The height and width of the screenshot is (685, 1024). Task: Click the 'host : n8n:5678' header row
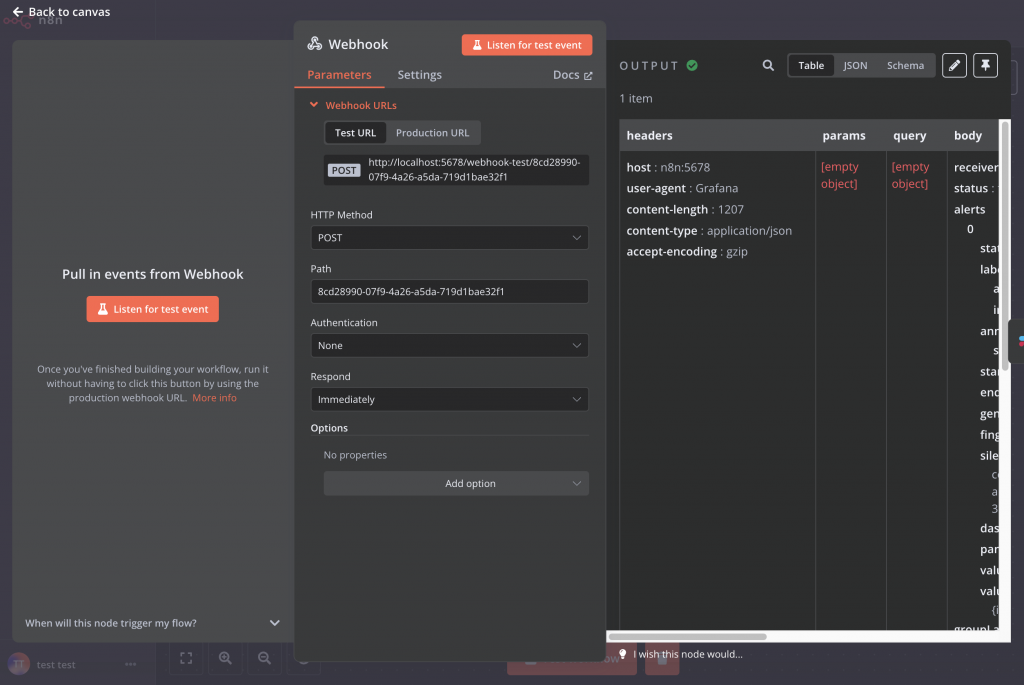[x=668, y=167]
